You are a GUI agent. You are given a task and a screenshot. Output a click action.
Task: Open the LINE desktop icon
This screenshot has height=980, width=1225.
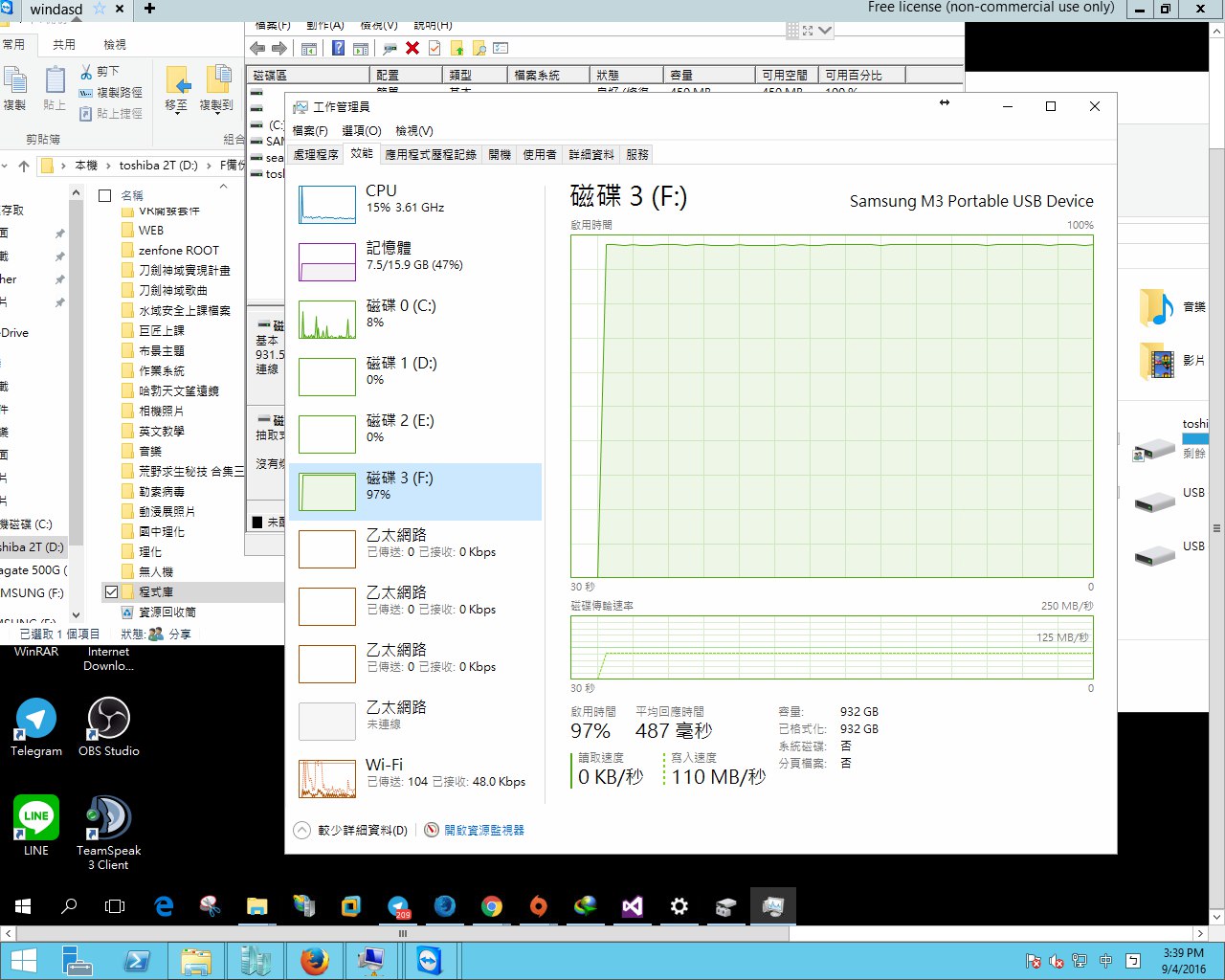point(36,817)
